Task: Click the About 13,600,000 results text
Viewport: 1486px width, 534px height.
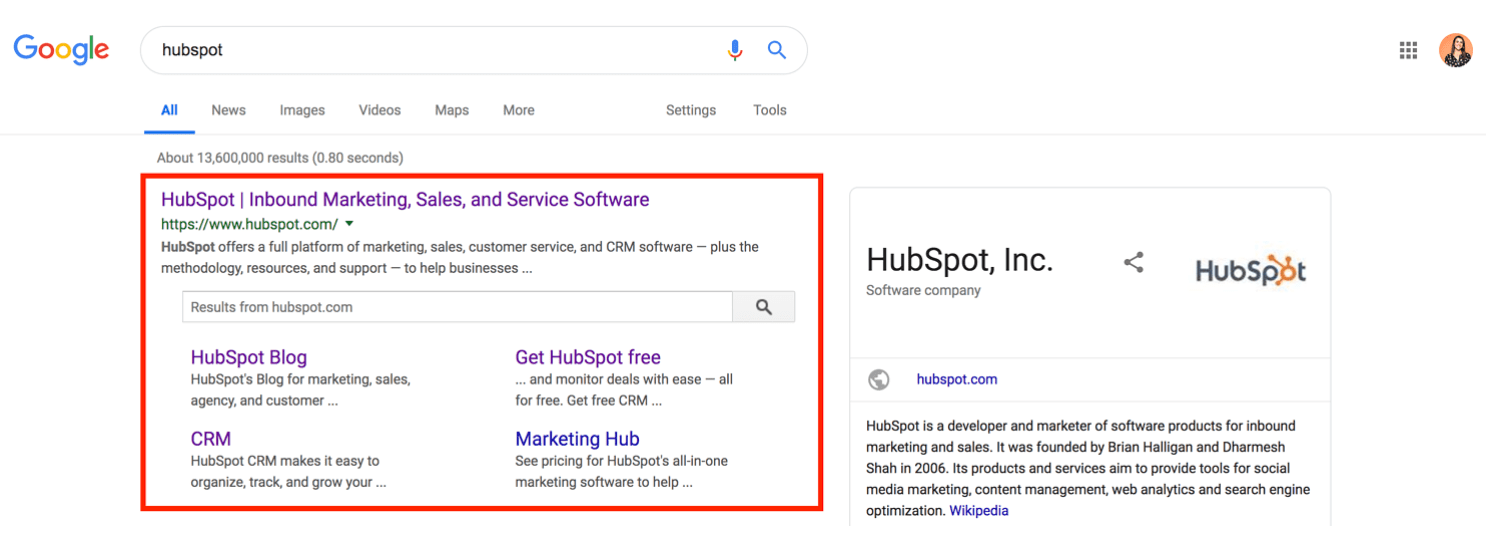Action: point(280,158)
